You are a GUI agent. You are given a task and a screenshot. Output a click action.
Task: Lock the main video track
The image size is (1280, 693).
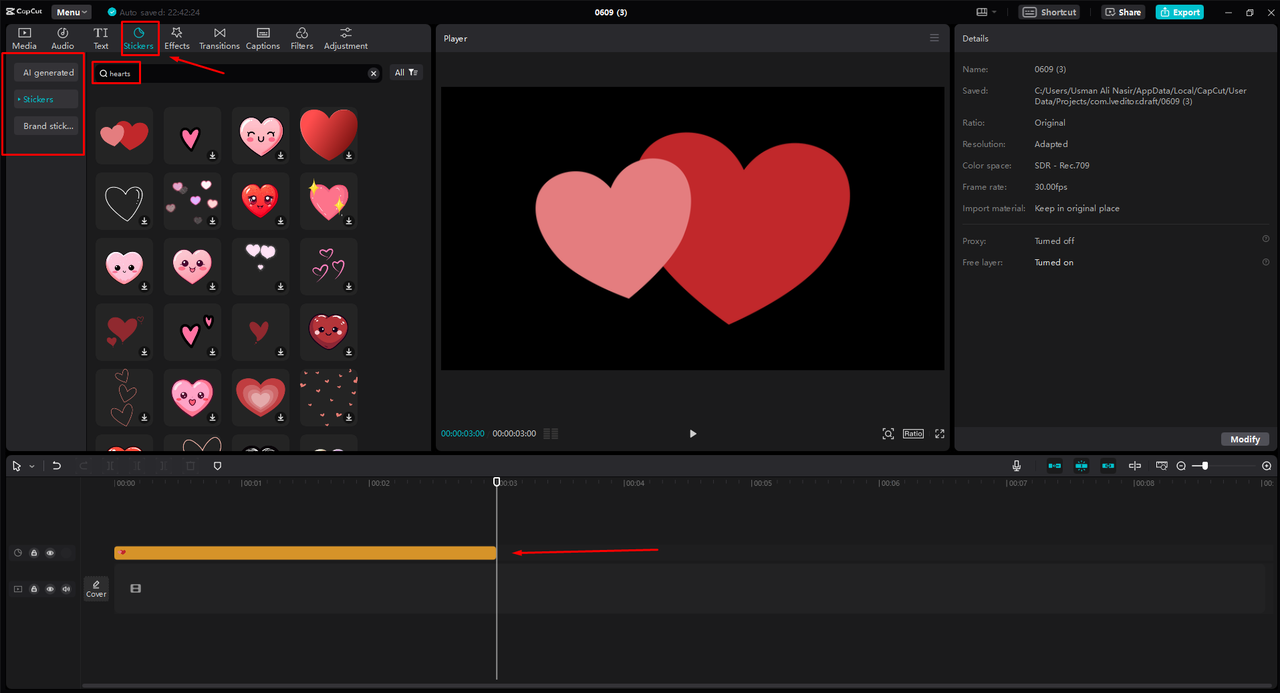34,589
